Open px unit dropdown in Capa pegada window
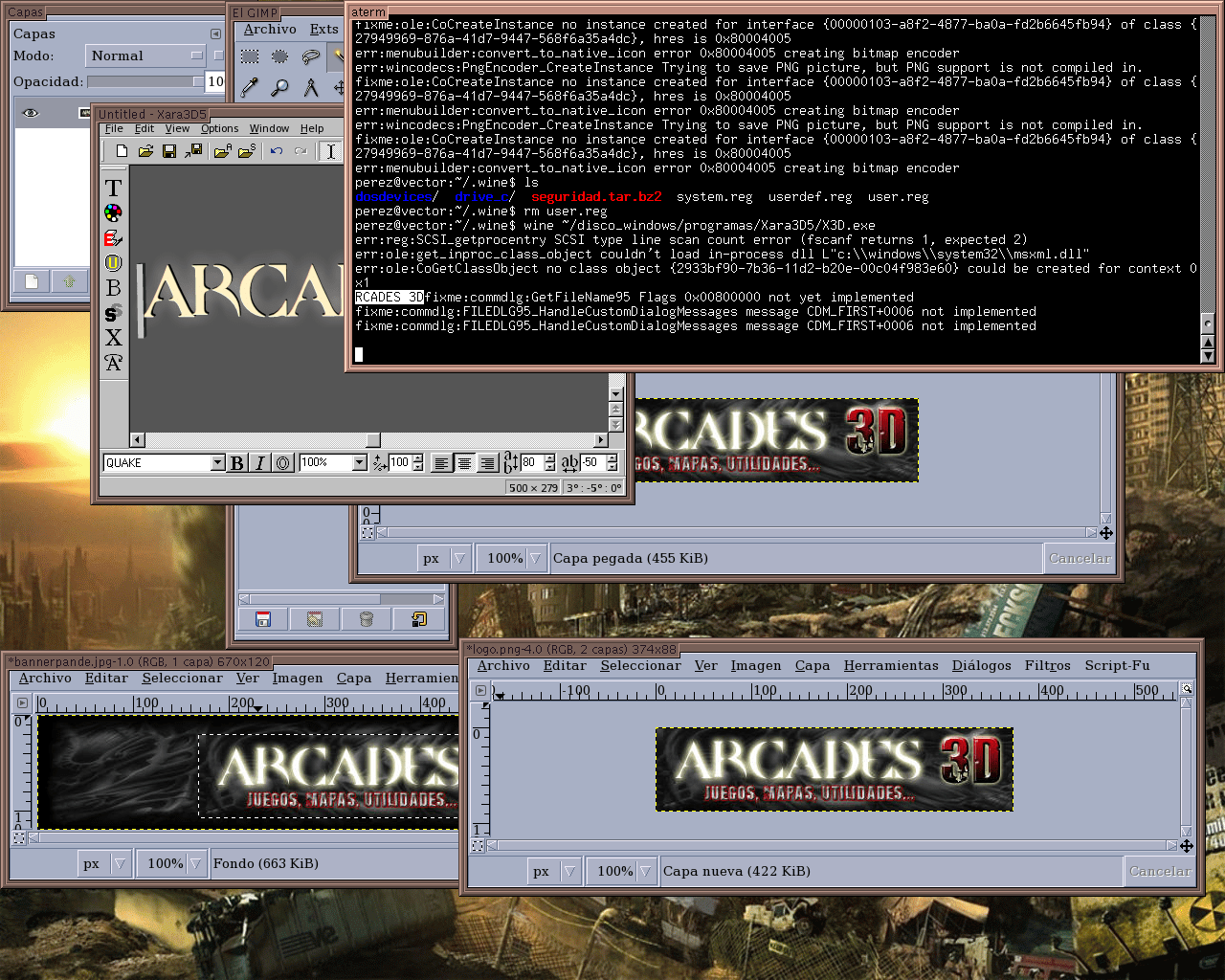This screenshot has height=980, width=1225. click(445, 558)
